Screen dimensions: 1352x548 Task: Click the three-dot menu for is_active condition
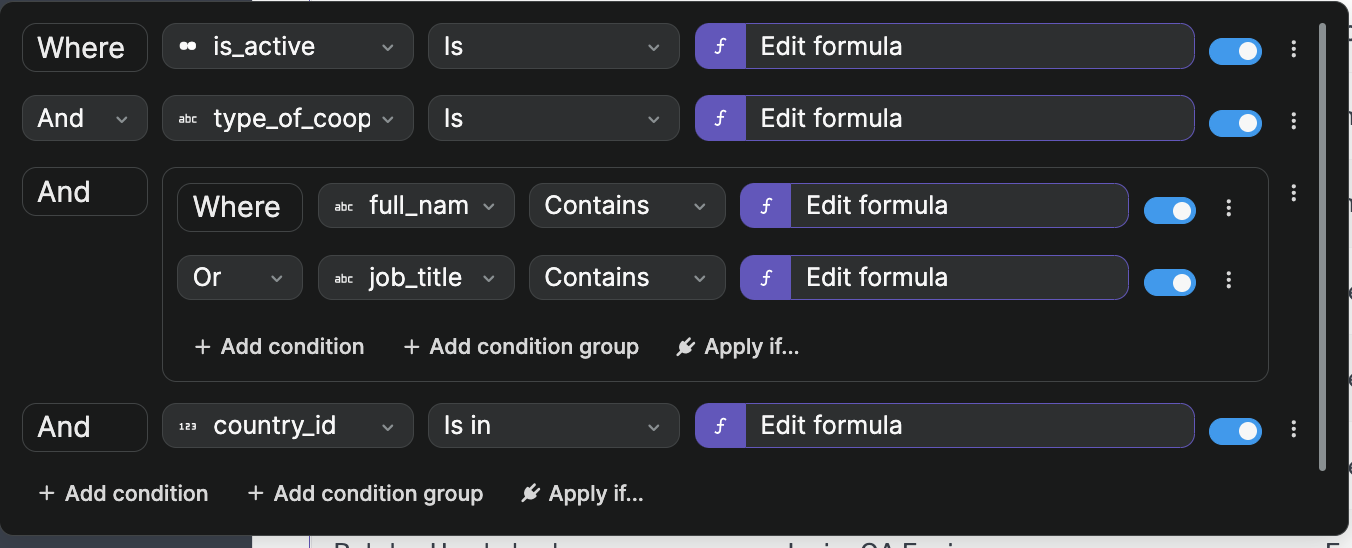pyautogui.click(x=1294, y=49)
